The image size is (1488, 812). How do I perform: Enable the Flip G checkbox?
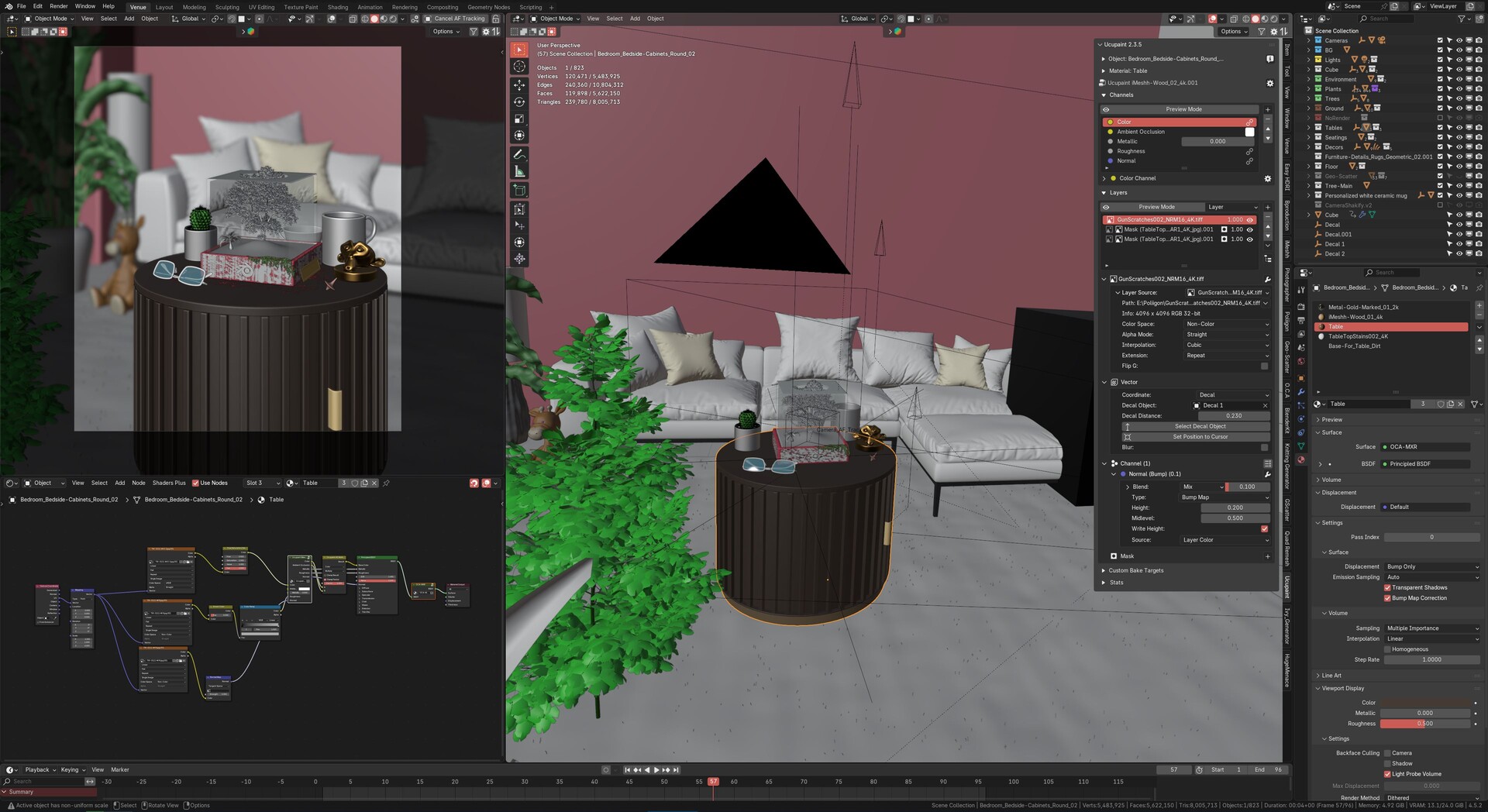point(1264,366)
